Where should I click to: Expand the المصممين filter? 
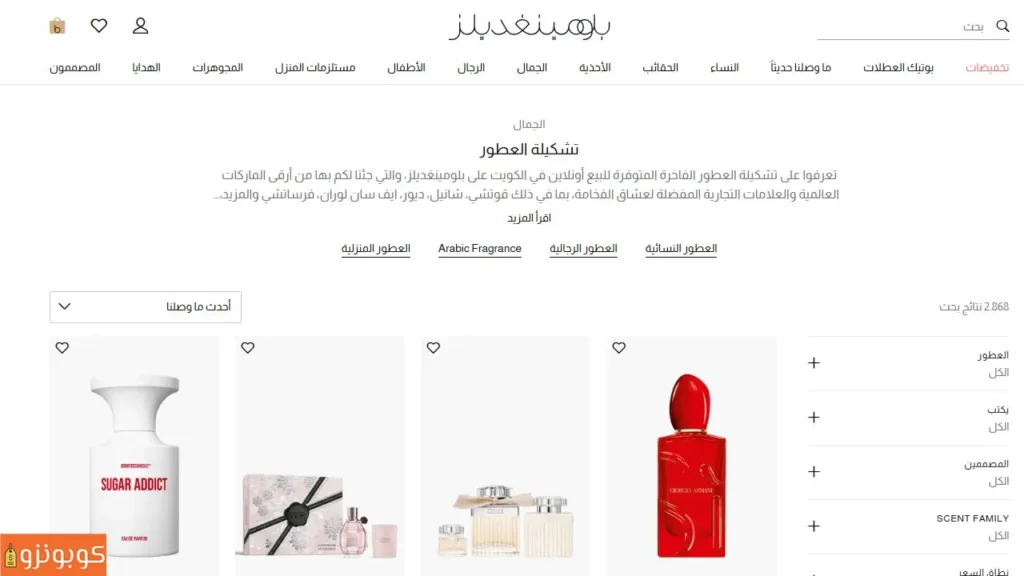click(x=908, y=472)
